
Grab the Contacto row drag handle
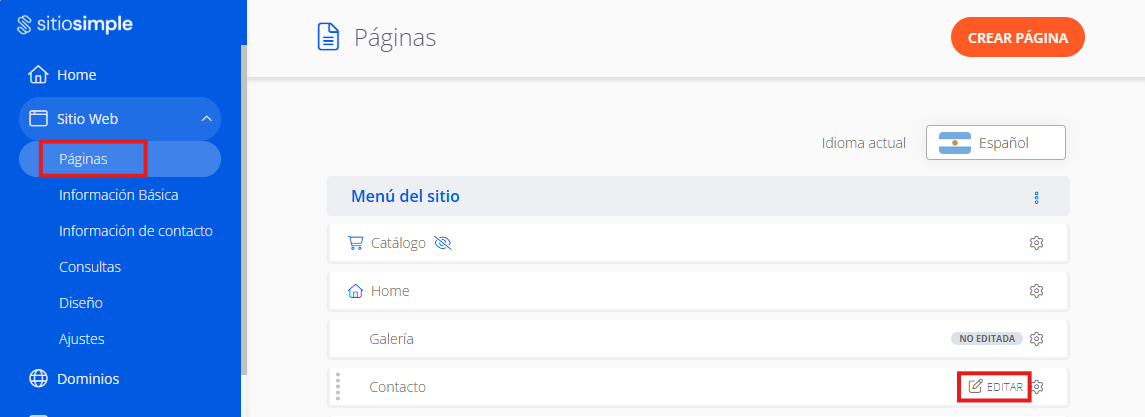[338, 387]
